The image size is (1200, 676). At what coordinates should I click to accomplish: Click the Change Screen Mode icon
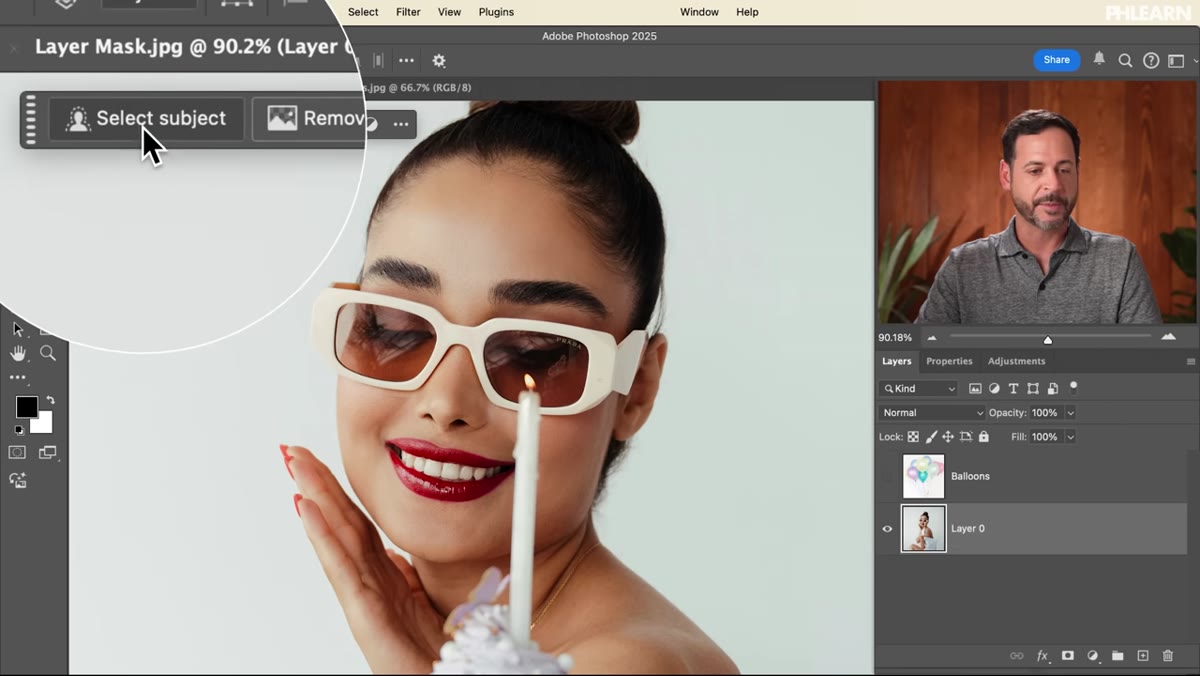pos(47,453)
